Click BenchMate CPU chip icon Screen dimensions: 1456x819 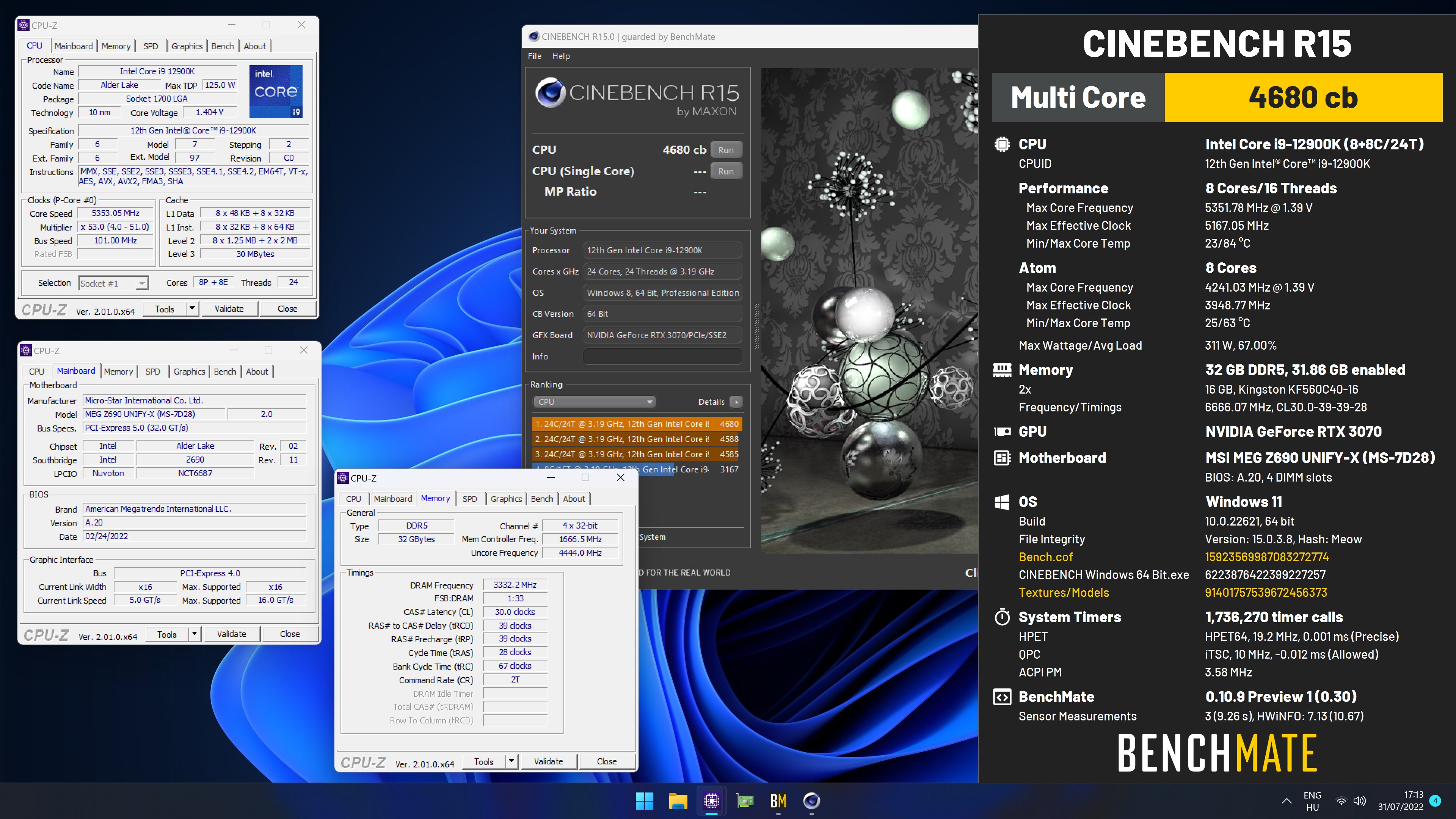[1001, 144]
